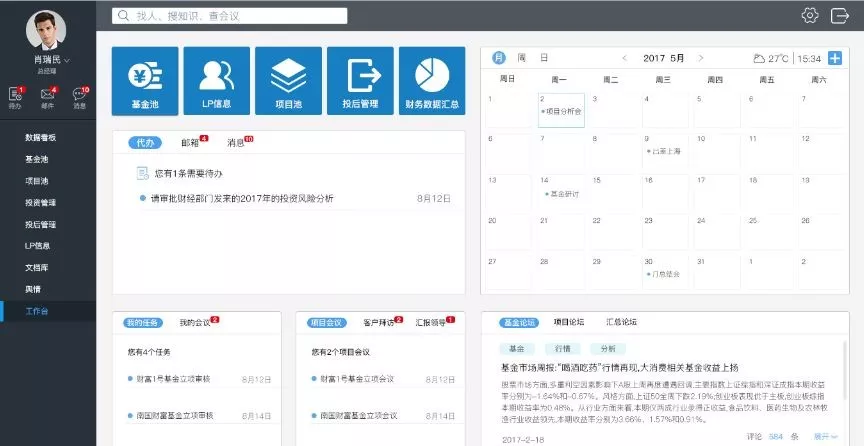The image size is (864, 446).
Task: Select the 我的任务 tab
Action: pyautogui.click(x=143, y=323)
